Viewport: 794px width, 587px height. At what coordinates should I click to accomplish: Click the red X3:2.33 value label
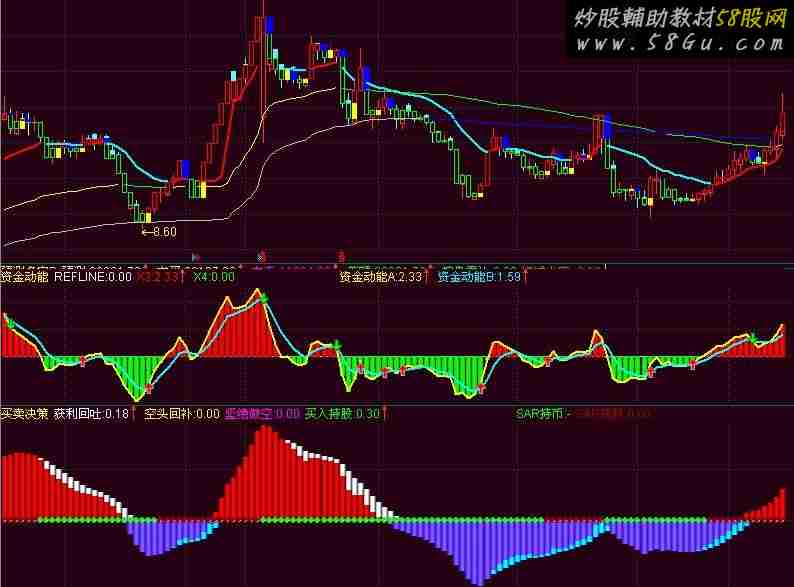tap(157, 277)
